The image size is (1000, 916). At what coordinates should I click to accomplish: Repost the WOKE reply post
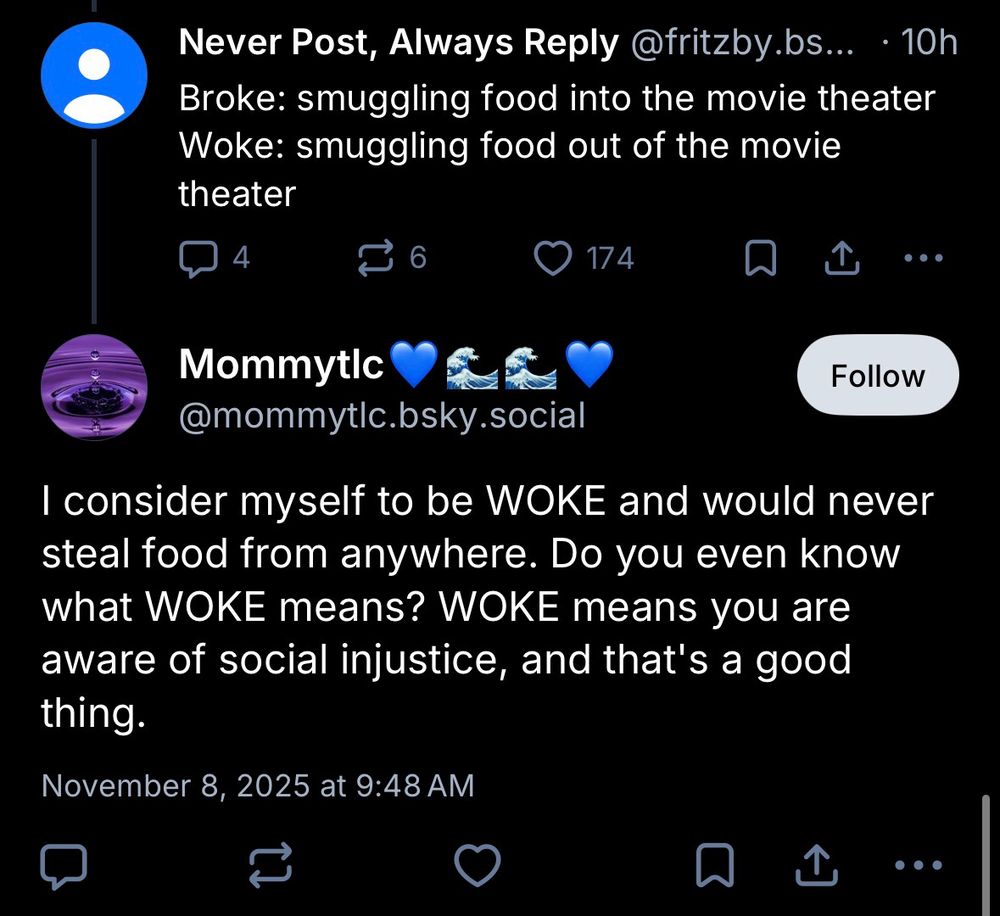(270, 862)
